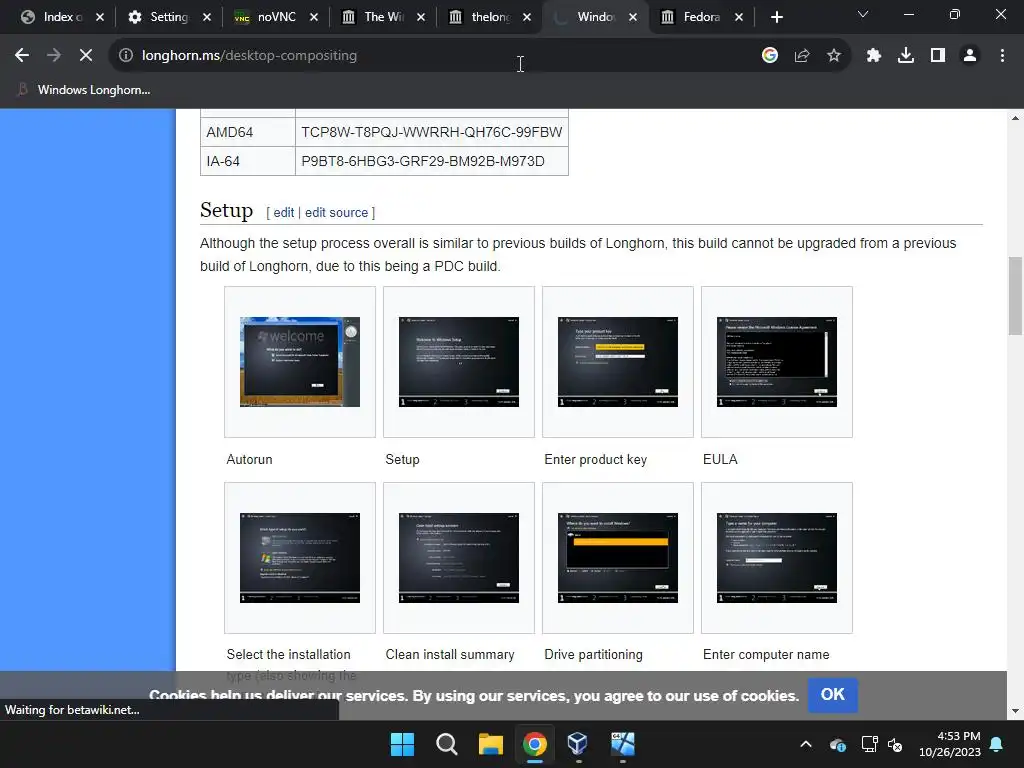Open the Select the installation type thumbnail
The height and width of the screenshot is (768, 1024).
click(300, 558)
